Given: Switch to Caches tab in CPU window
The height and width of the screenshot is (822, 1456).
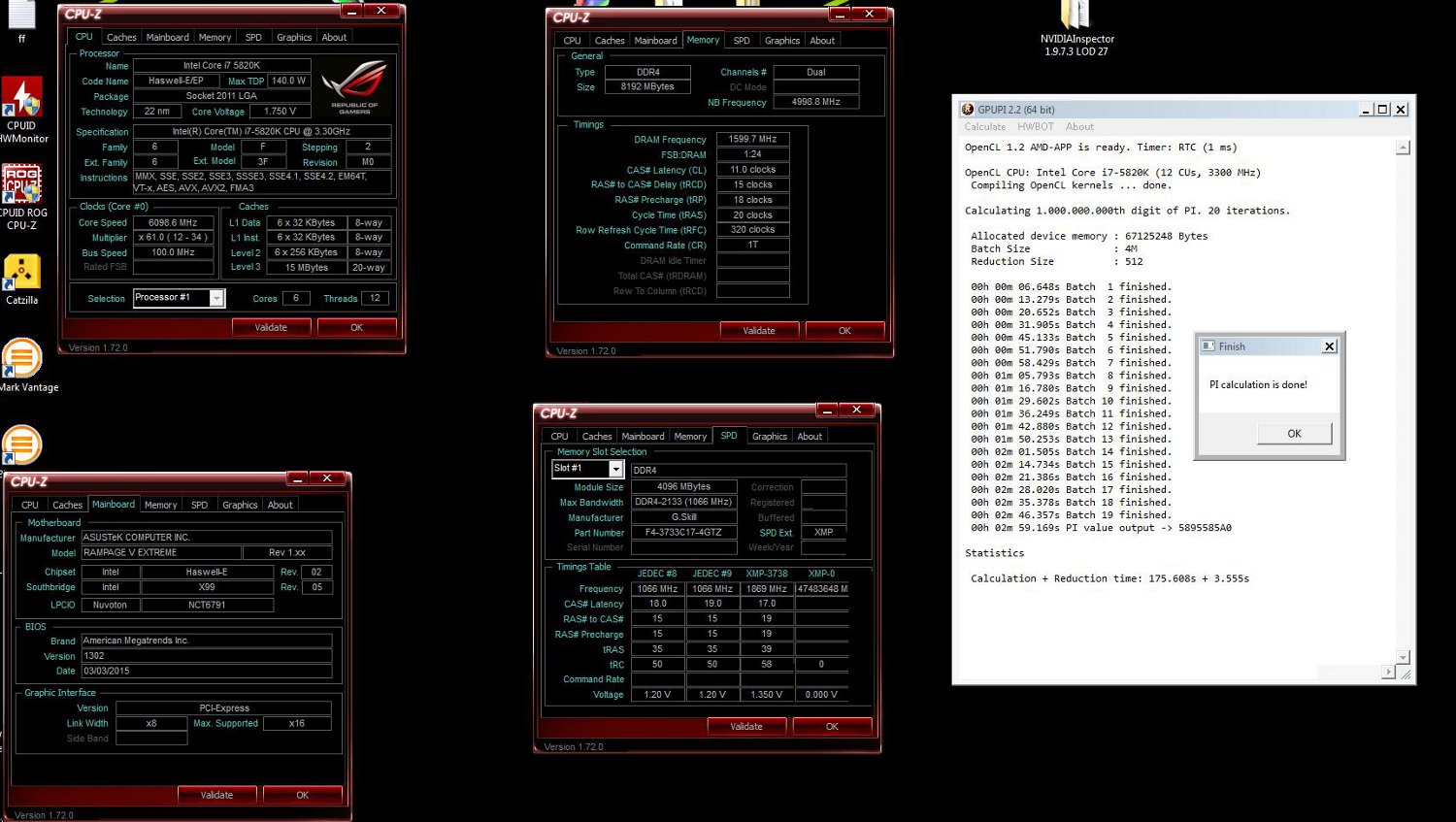Looking at the screenshot, I should [121, 37].
